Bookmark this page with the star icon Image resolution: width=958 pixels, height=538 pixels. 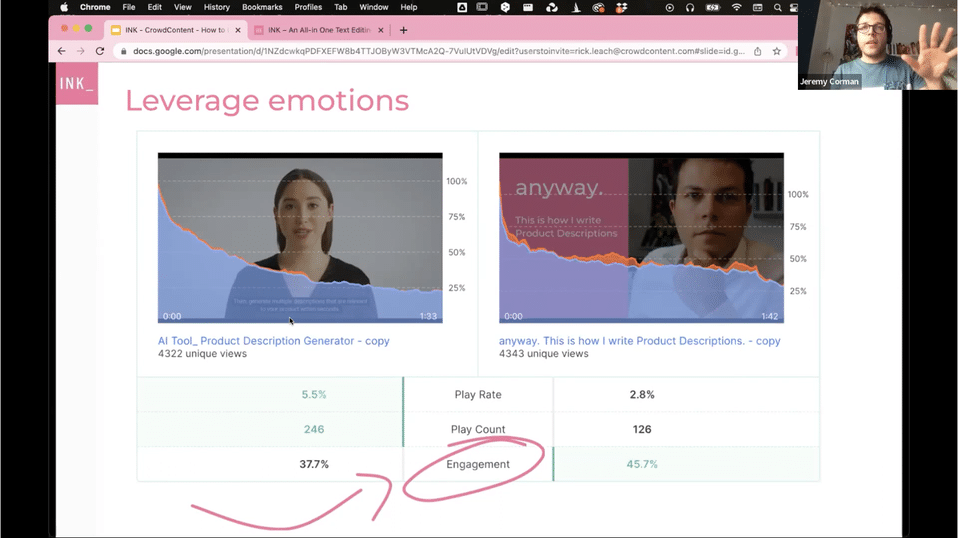775,51
